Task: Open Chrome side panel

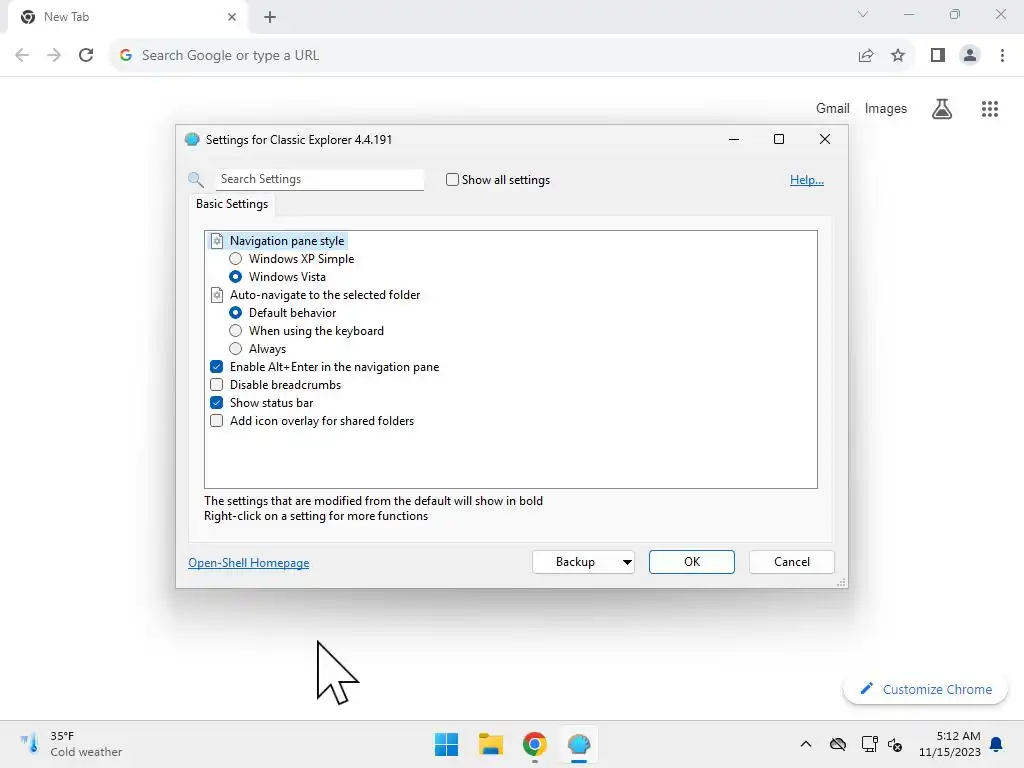Action: pyautogui.click(x=938, y=56)
